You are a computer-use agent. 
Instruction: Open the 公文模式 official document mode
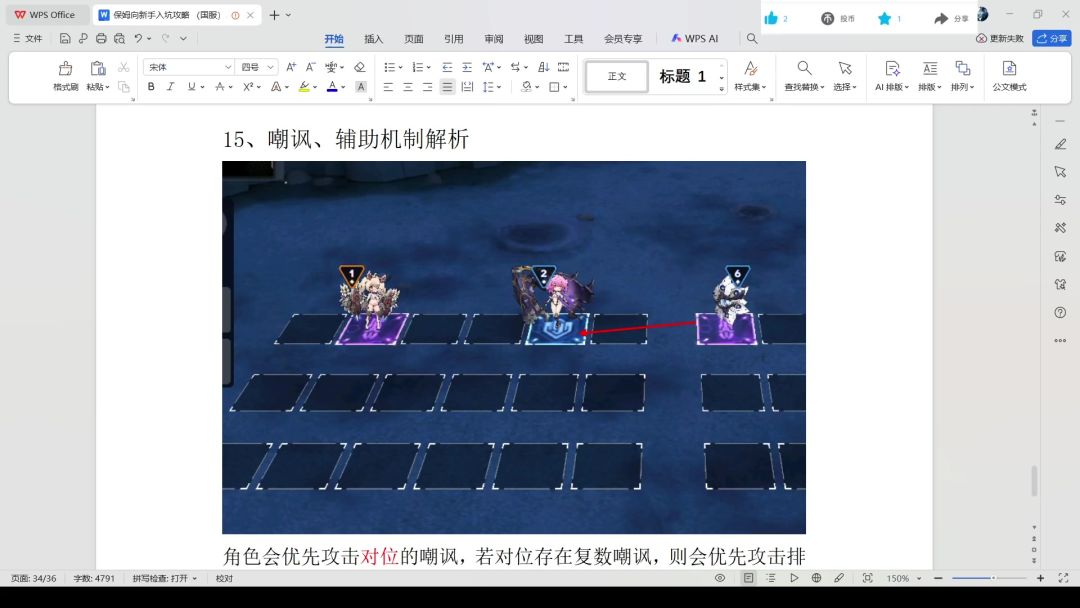[1009, 69]
